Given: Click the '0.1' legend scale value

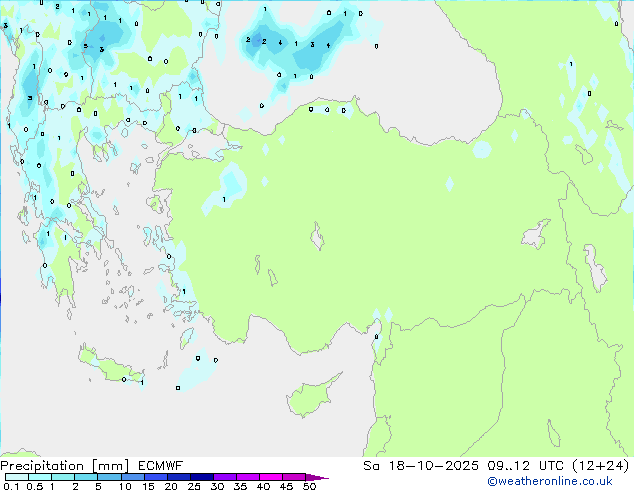Looking at the screenshot, I should (11, 486).
